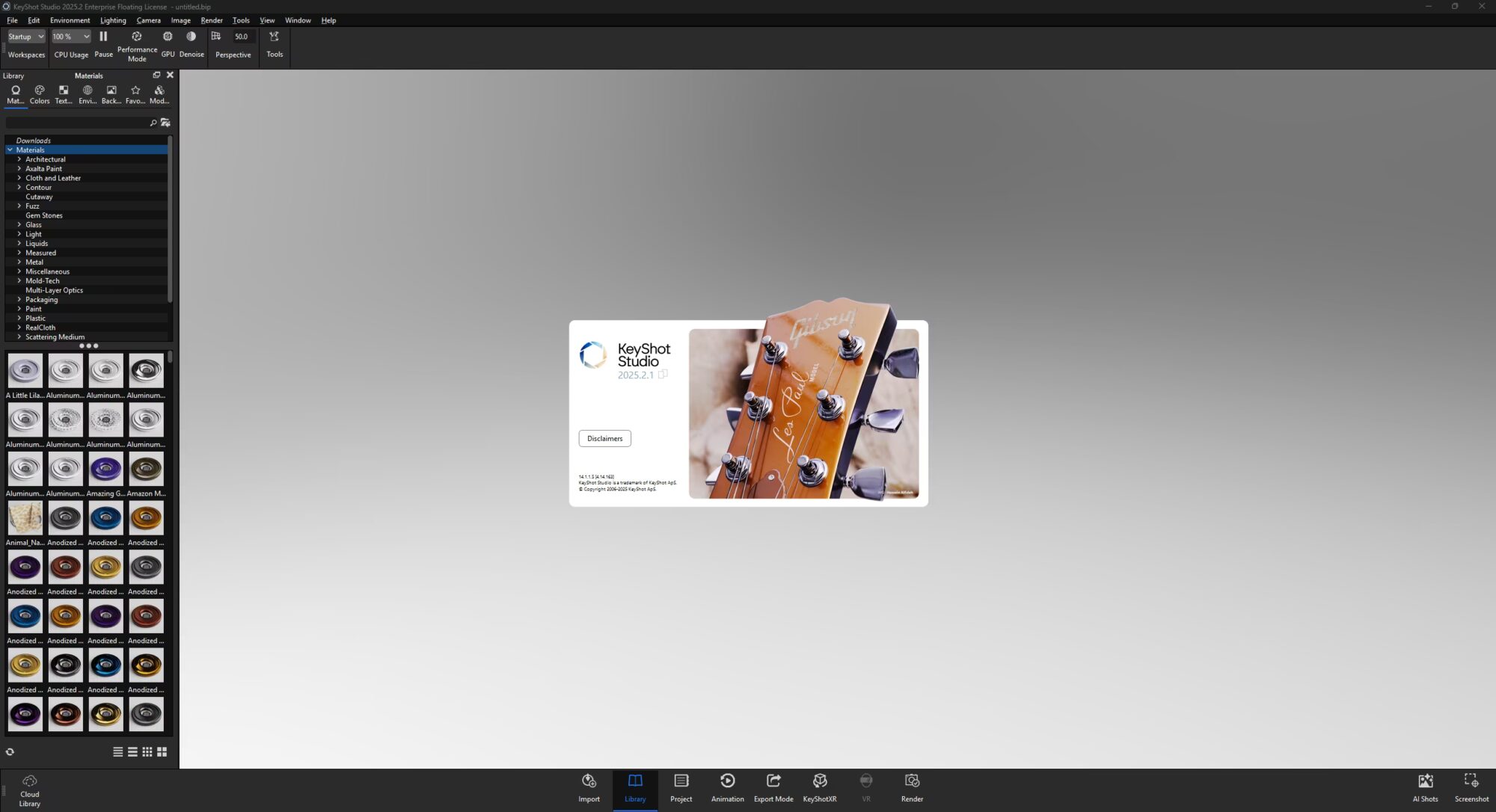The height and width of the screenshot is (812, 1496).
Task: Switch Library materials list to small grid view
Action: tap(147, 751)
